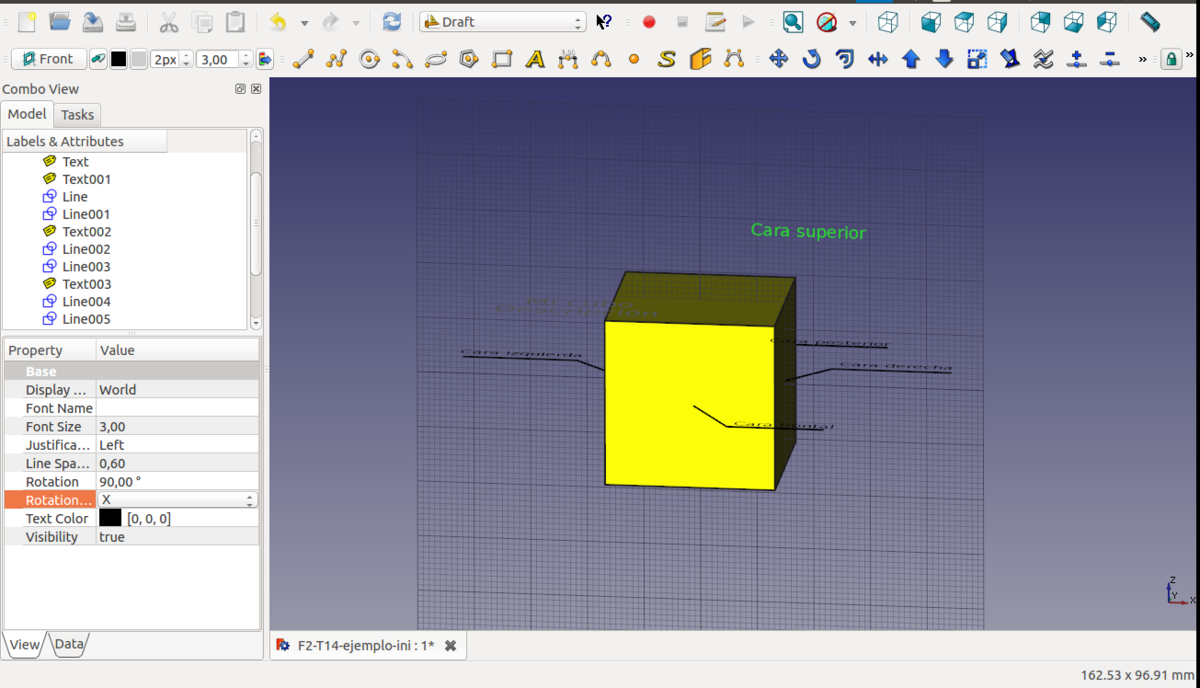Start macro recording with red button
The width and height of the screenshot is (1200, 688).
[x=649, y=22]
